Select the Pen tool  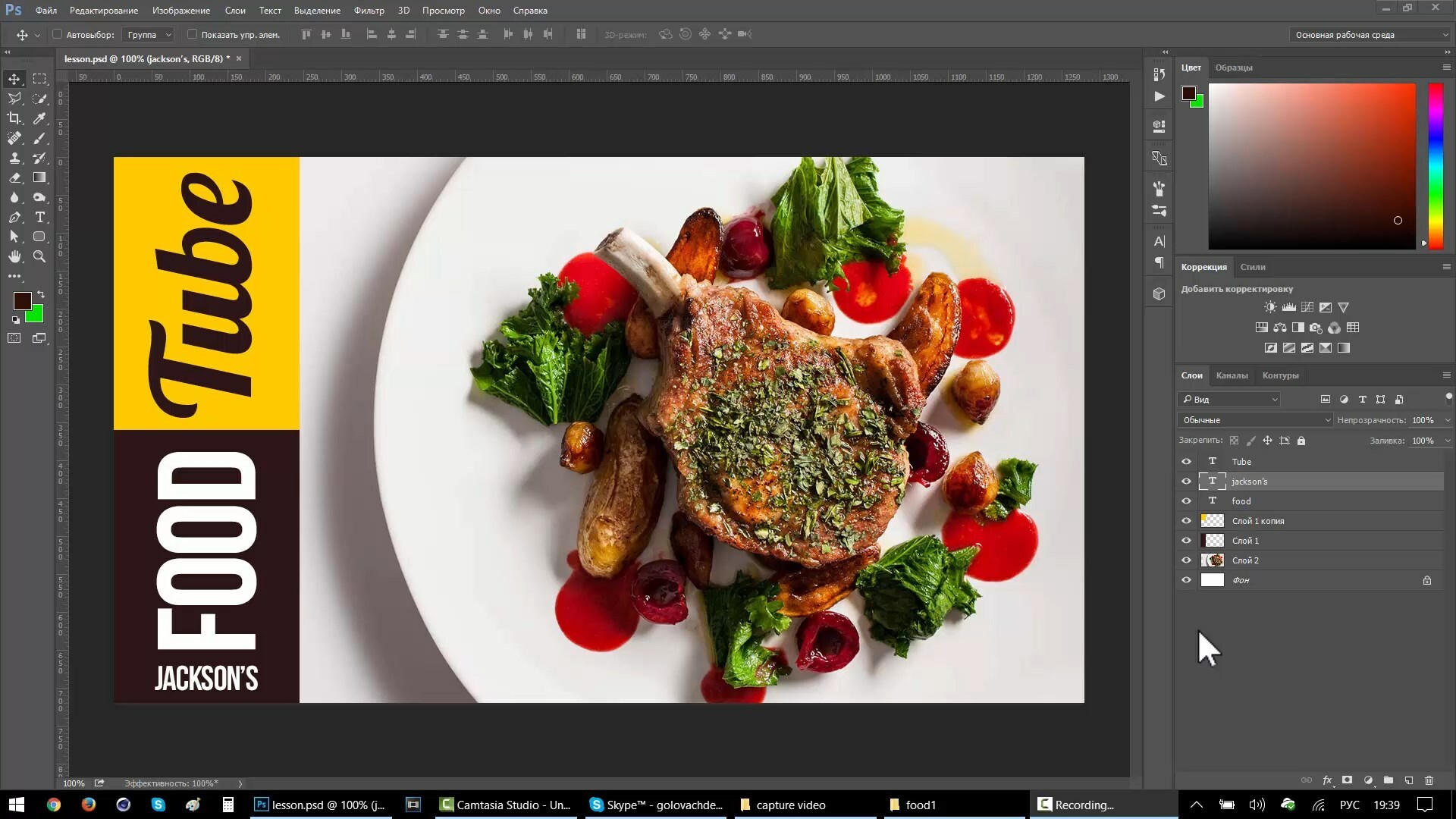(x=14, y=217)
